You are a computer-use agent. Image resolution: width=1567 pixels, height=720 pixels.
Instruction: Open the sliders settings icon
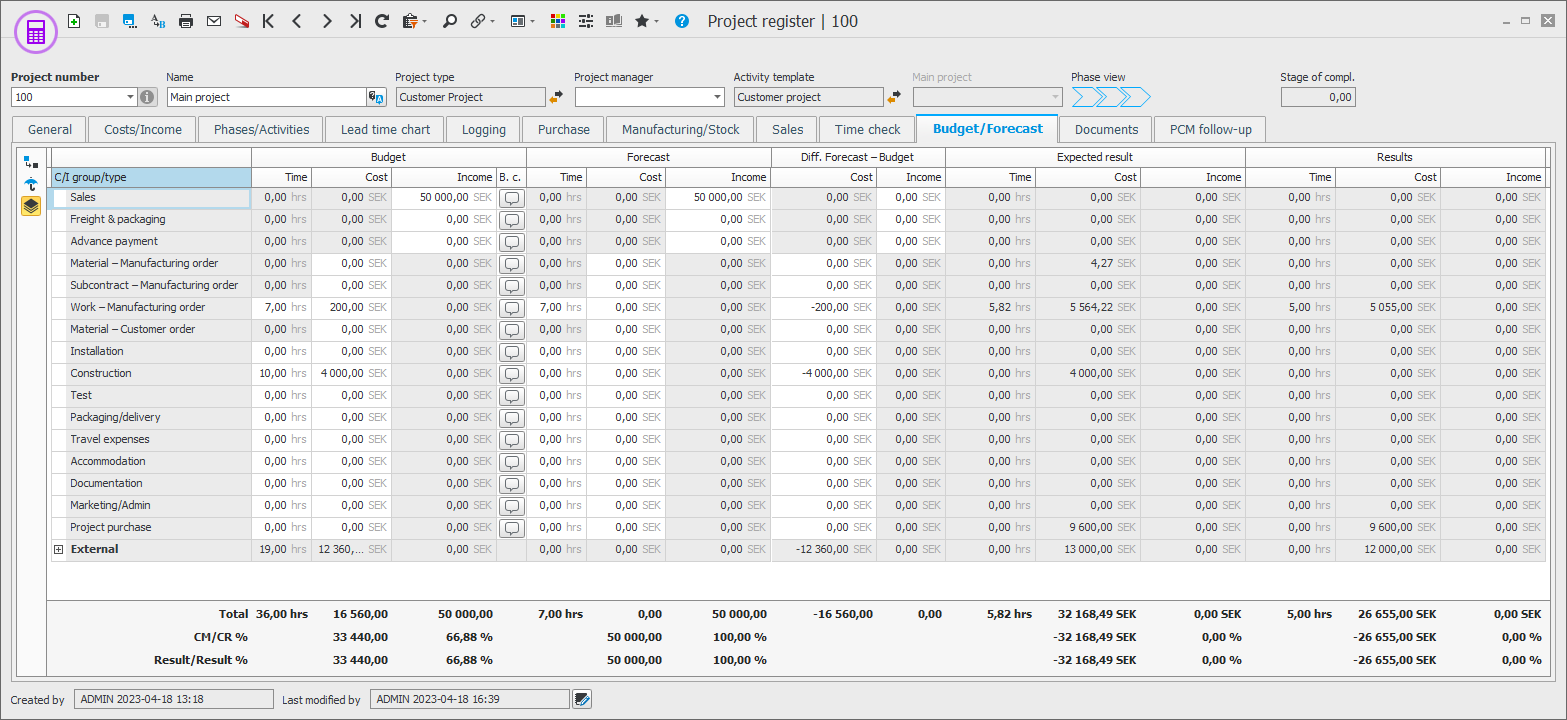pos(586,21)
